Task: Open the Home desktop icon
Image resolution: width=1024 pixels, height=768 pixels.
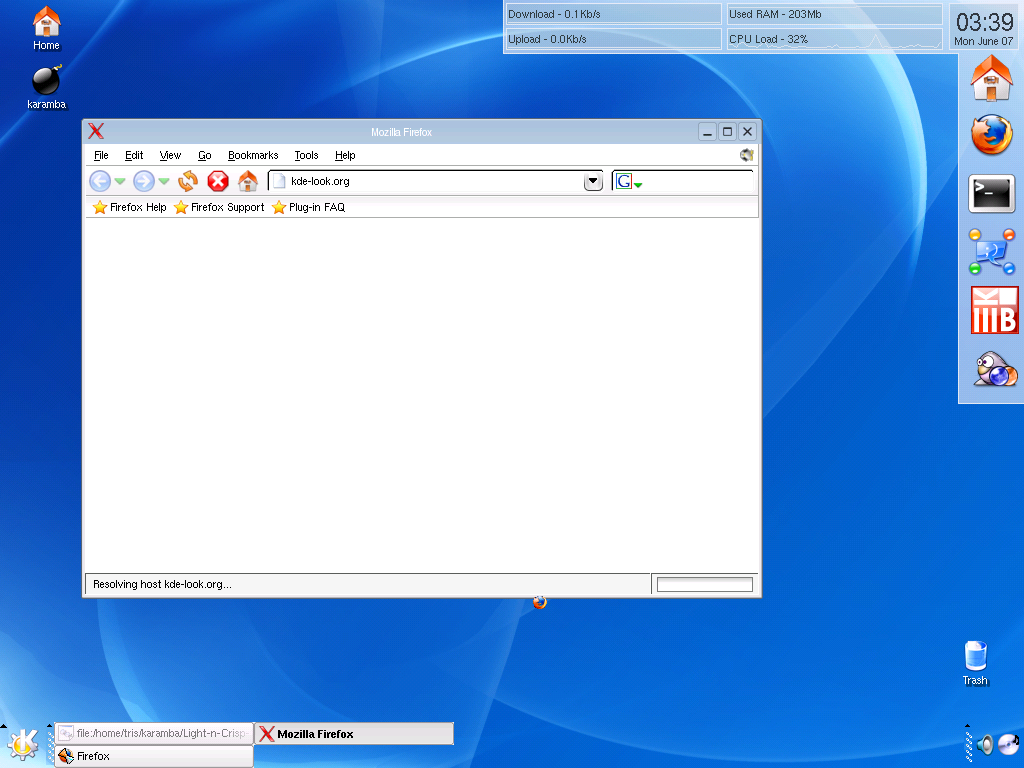Action: click(x=46, y=28)
